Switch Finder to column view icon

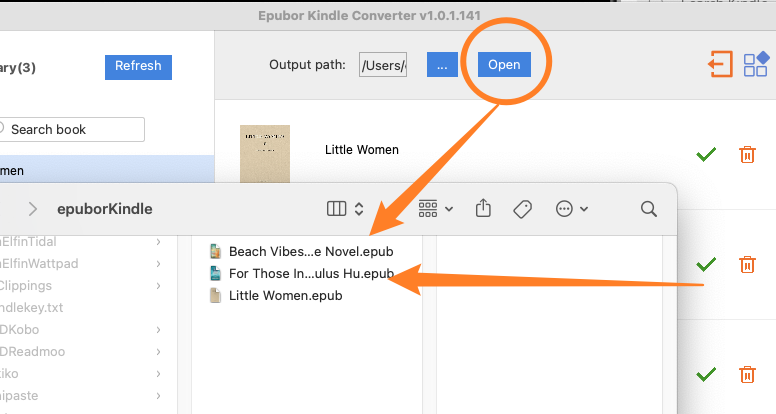pos(337,209)
